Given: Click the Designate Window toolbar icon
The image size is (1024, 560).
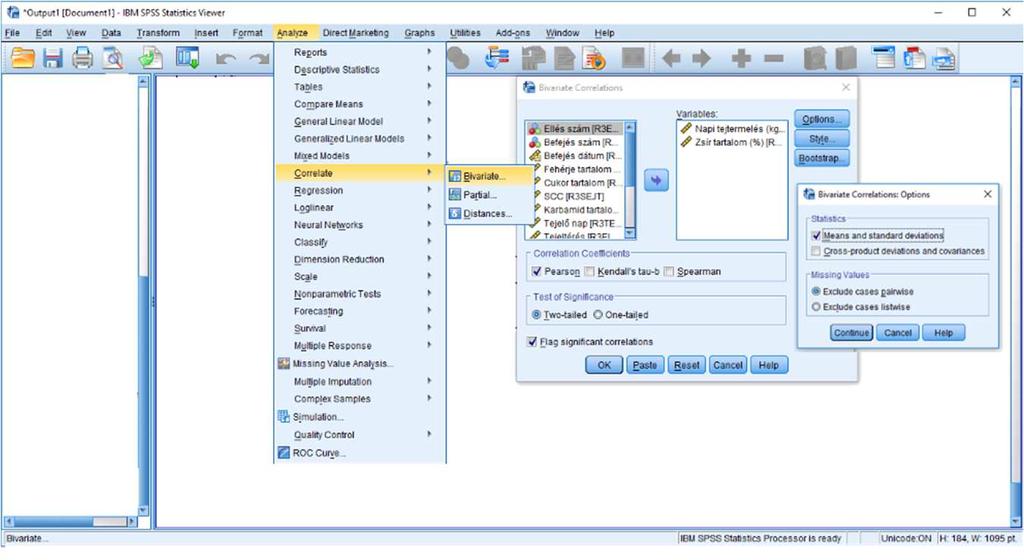Looking at the screenshot, I should [633, 59].
